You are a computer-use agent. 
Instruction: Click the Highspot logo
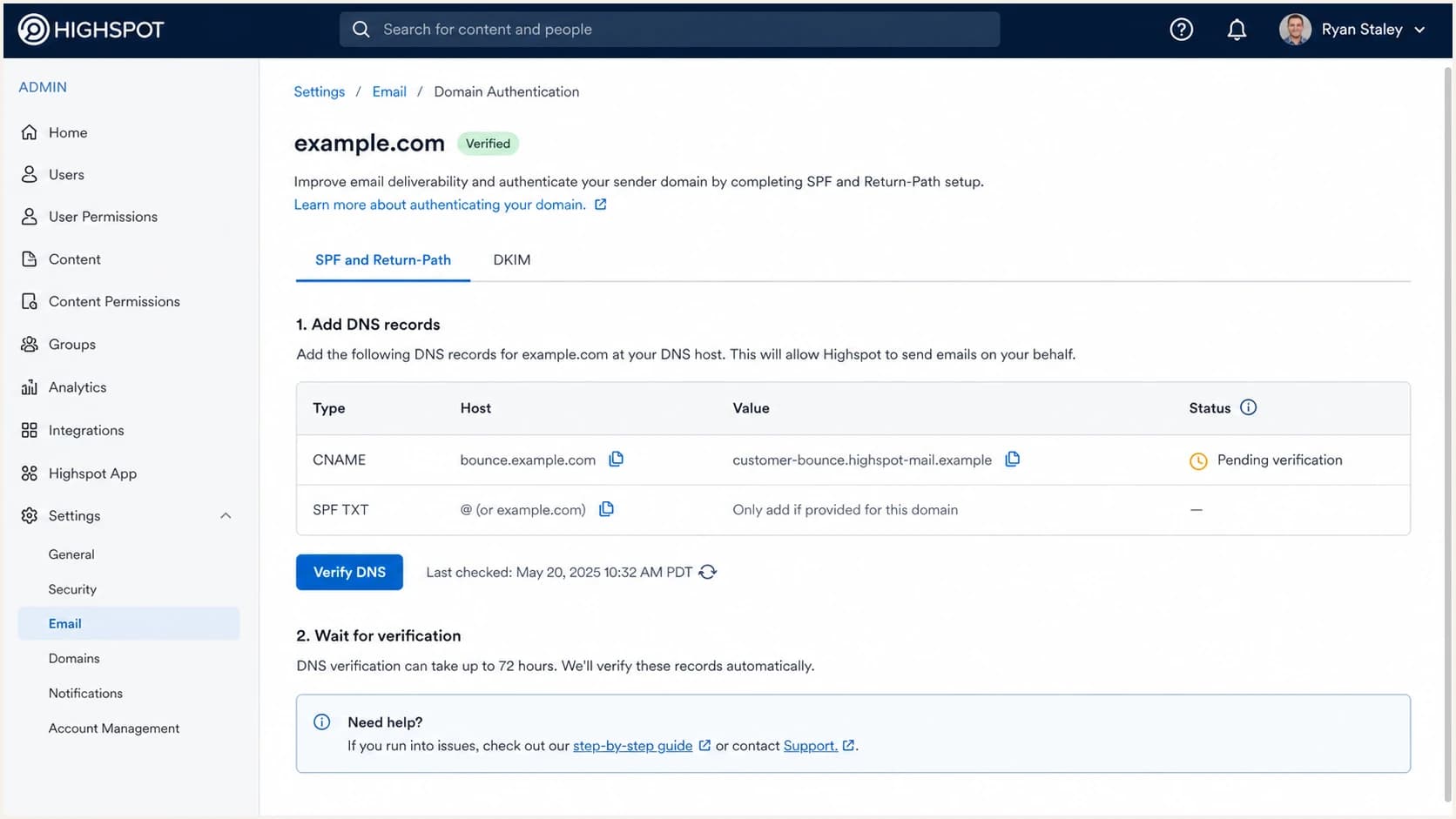[91, 30]
